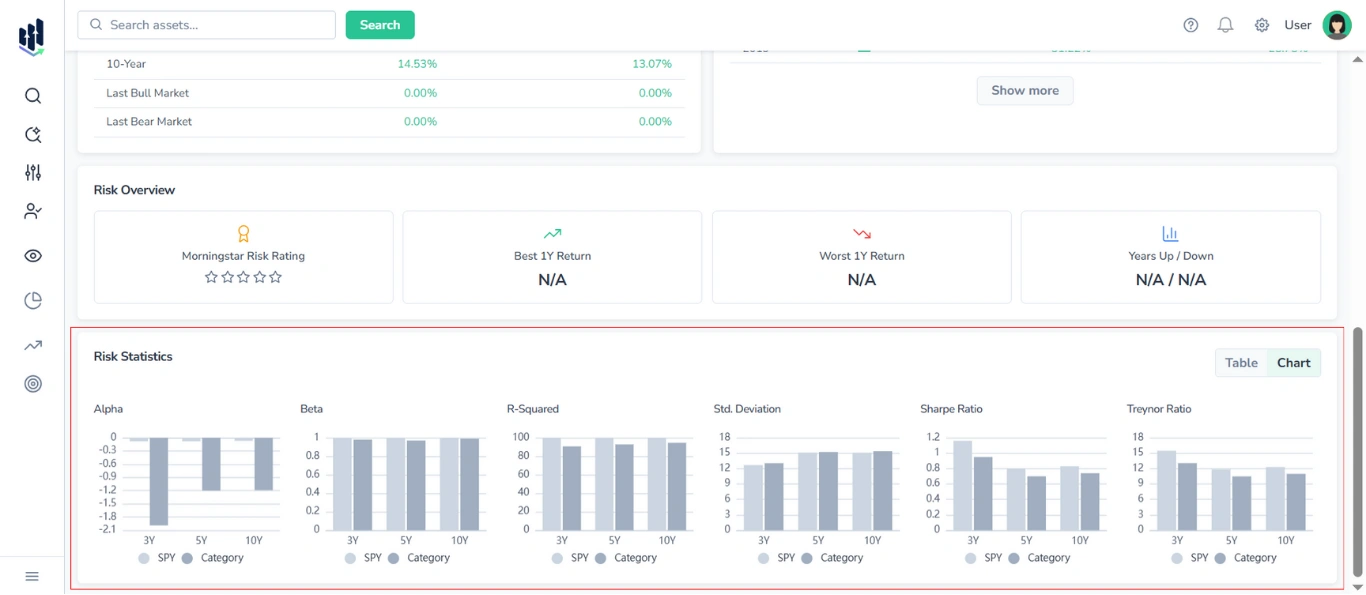1366x595 pixels.
Task: Open the watchlist eye icon
Action: click(x=32, y=255)
